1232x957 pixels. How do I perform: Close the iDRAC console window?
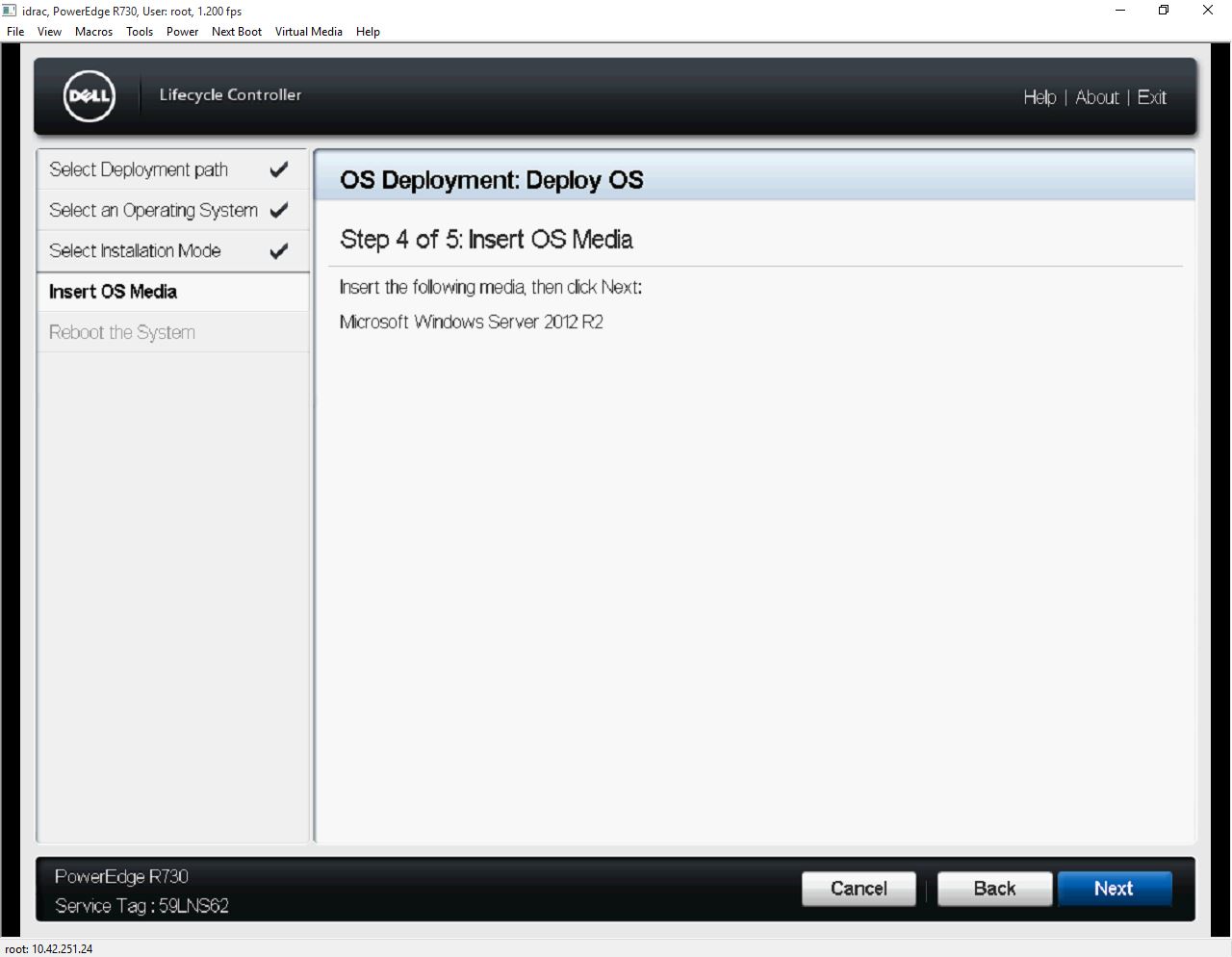pyautogui.click(x=1208, y=11)
